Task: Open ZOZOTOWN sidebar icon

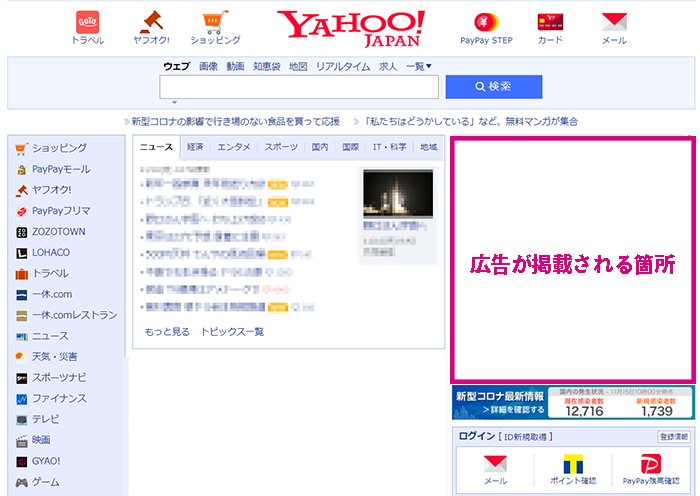Action: tap(21, 232)
